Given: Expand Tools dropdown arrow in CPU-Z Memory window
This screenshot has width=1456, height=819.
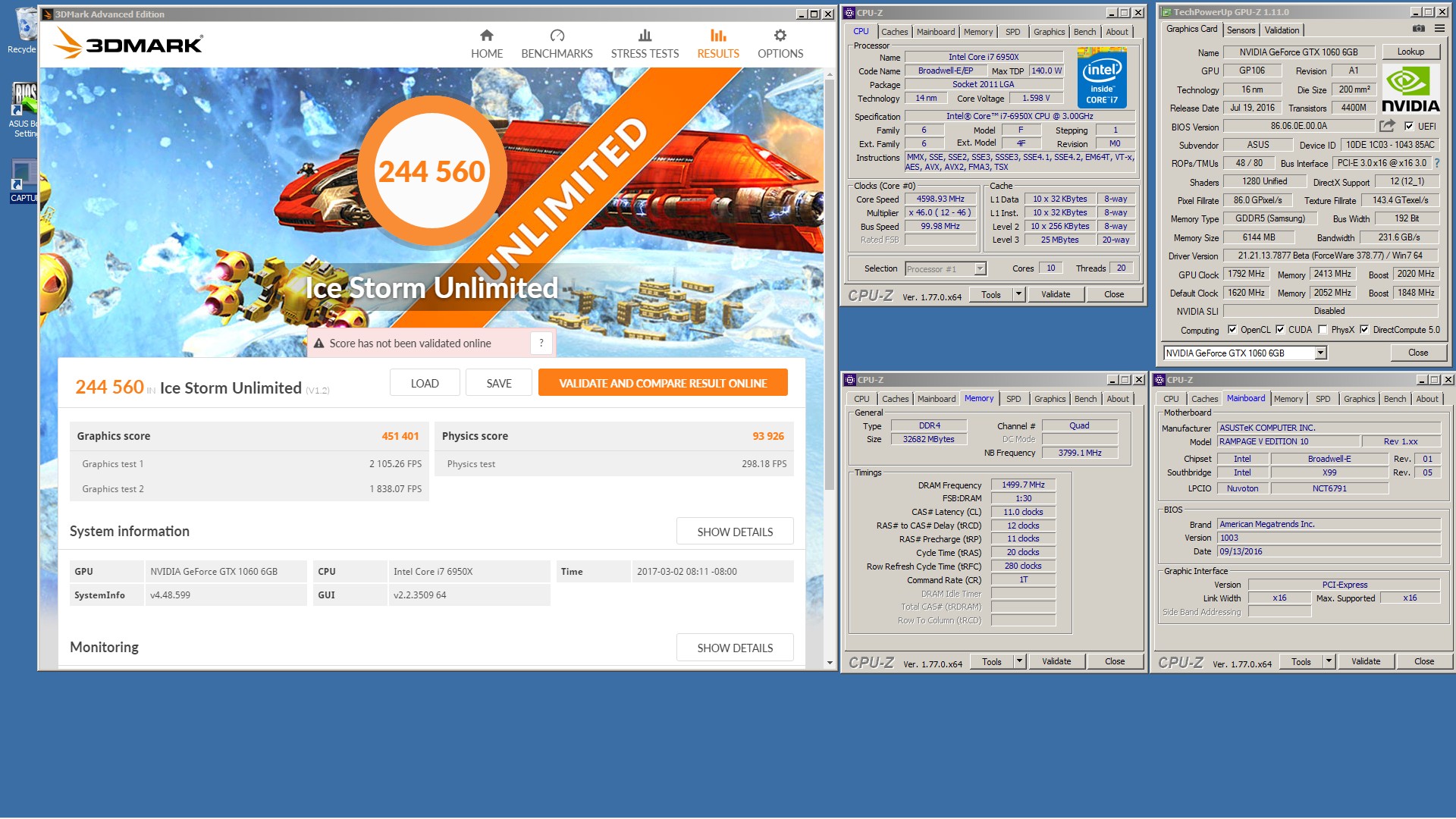Looking at the screenshot, I should (x=1019, y=661).
